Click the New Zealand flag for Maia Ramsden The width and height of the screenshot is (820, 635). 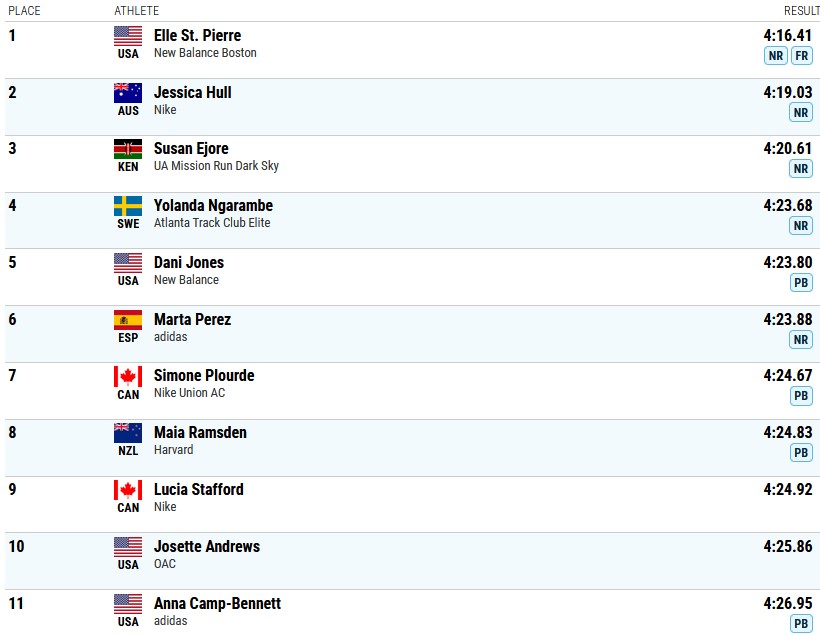[128, 433]
